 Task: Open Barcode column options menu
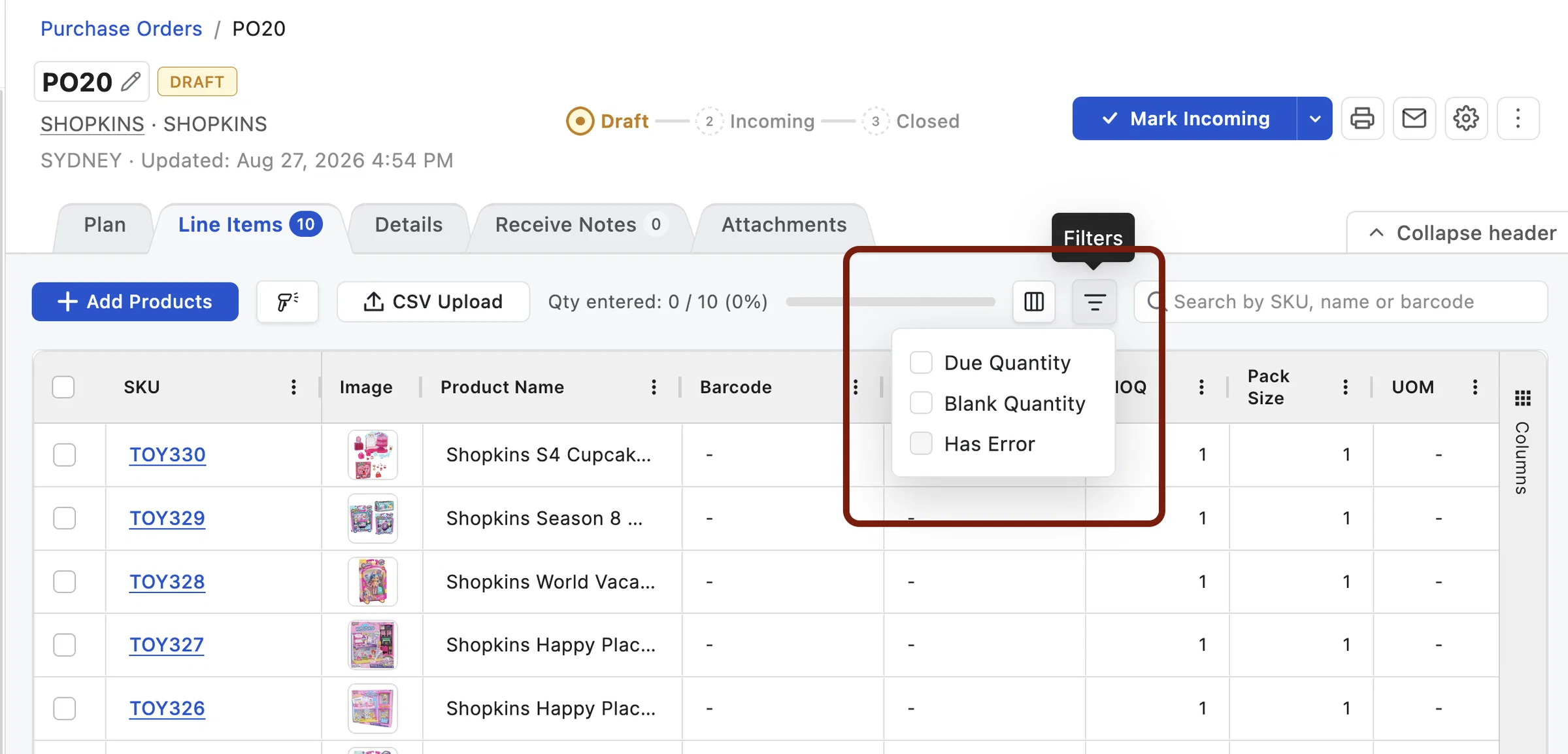click(x=855, y=387)
